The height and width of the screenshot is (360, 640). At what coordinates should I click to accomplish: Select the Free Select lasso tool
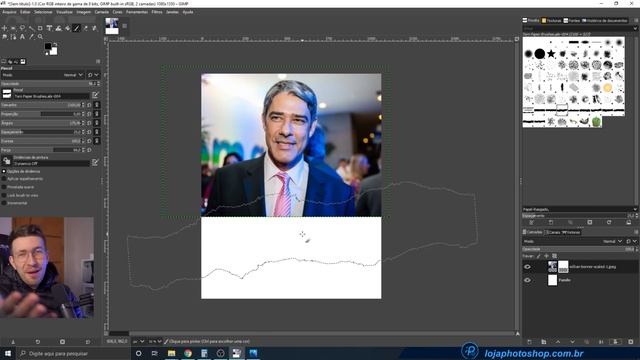(22, 28)
